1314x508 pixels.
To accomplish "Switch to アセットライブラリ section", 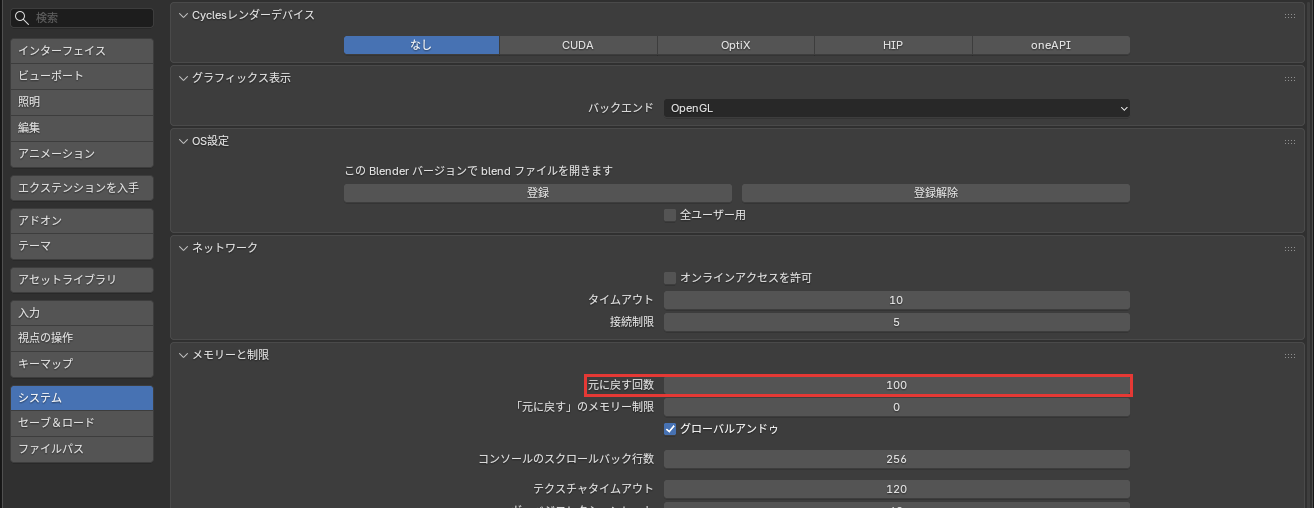I will pos(82,279).
